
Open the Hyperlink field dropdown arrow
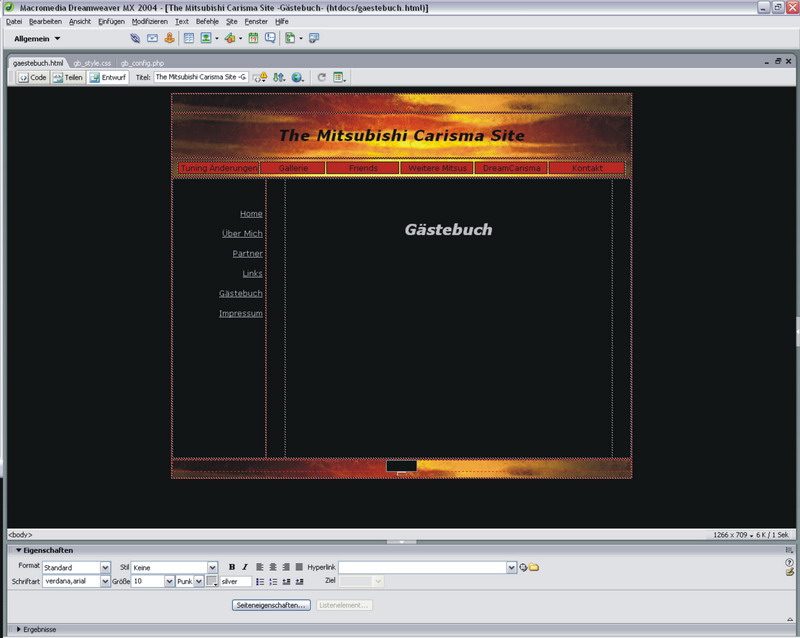[x=512, y=568]
